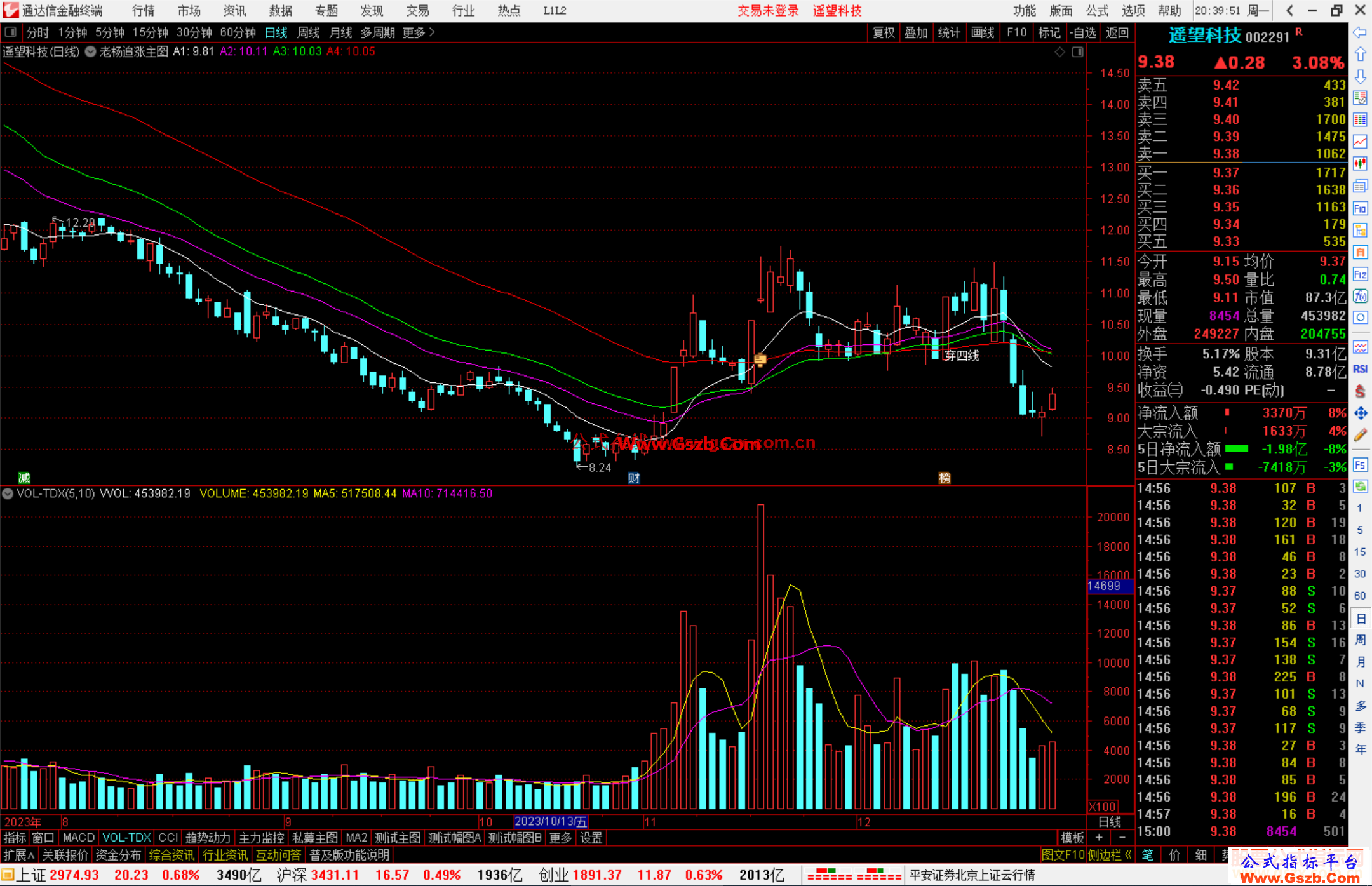The height and width of the screenshot is (886, 1372).
Task: Open the 行情 menu
Action: (x=144, y=10)
